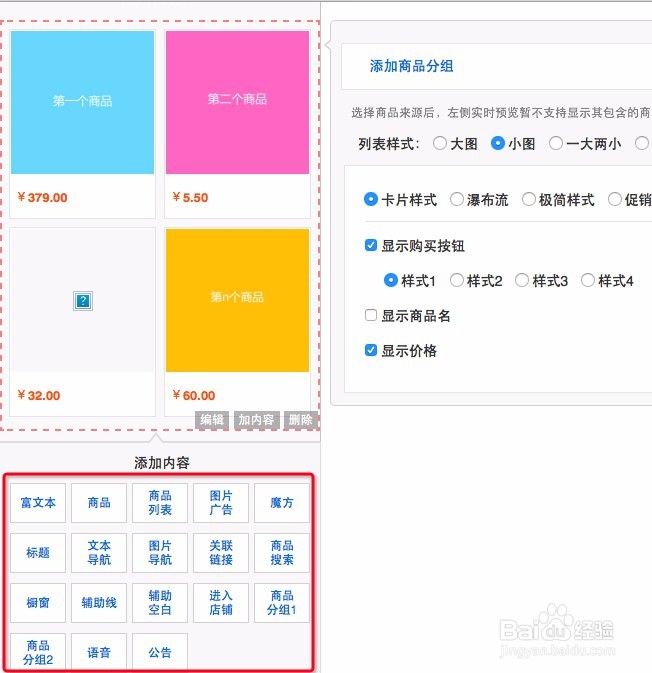Viewport: 652px width, 673px height.
Task: Add a 富文本 content block
Action: pyautogui.click(x=38, y=503)
